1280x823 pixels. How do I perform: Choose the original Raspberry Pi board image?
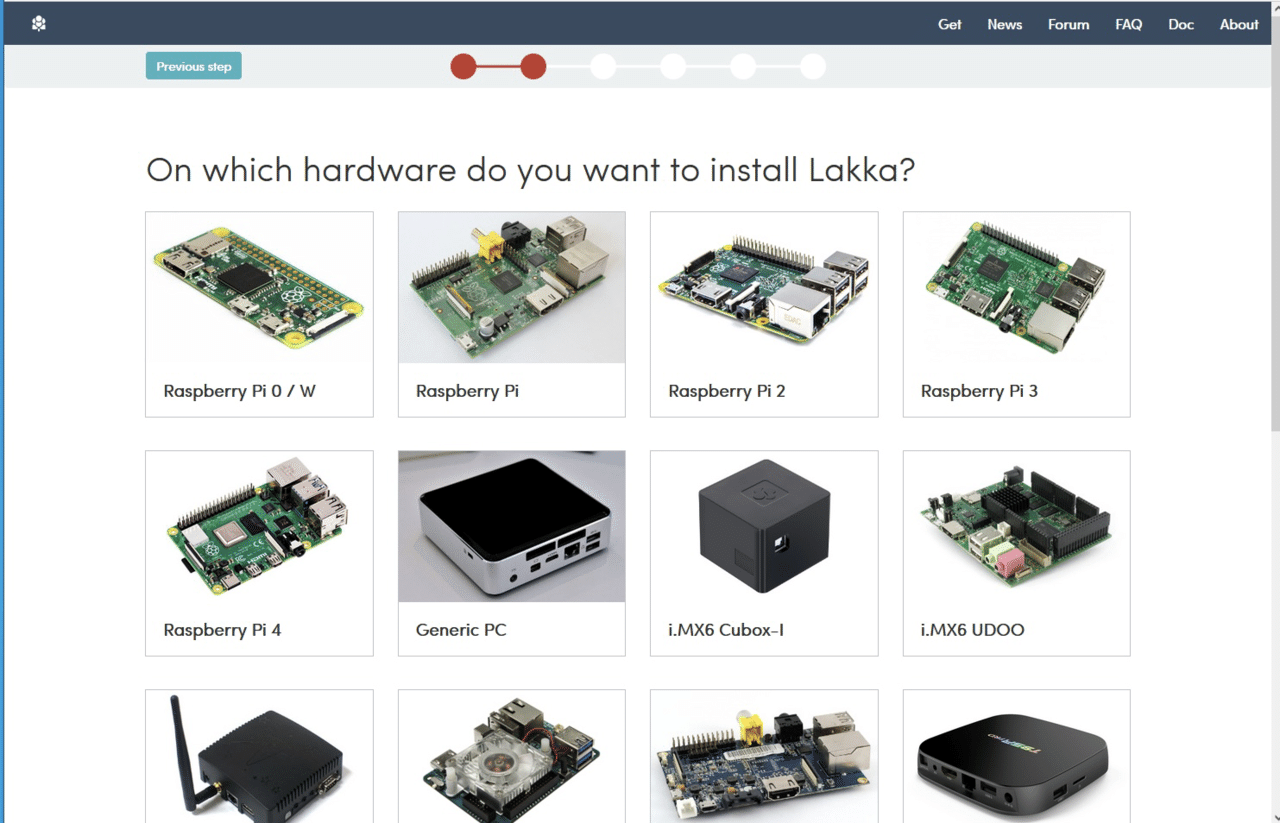(512, 287)
